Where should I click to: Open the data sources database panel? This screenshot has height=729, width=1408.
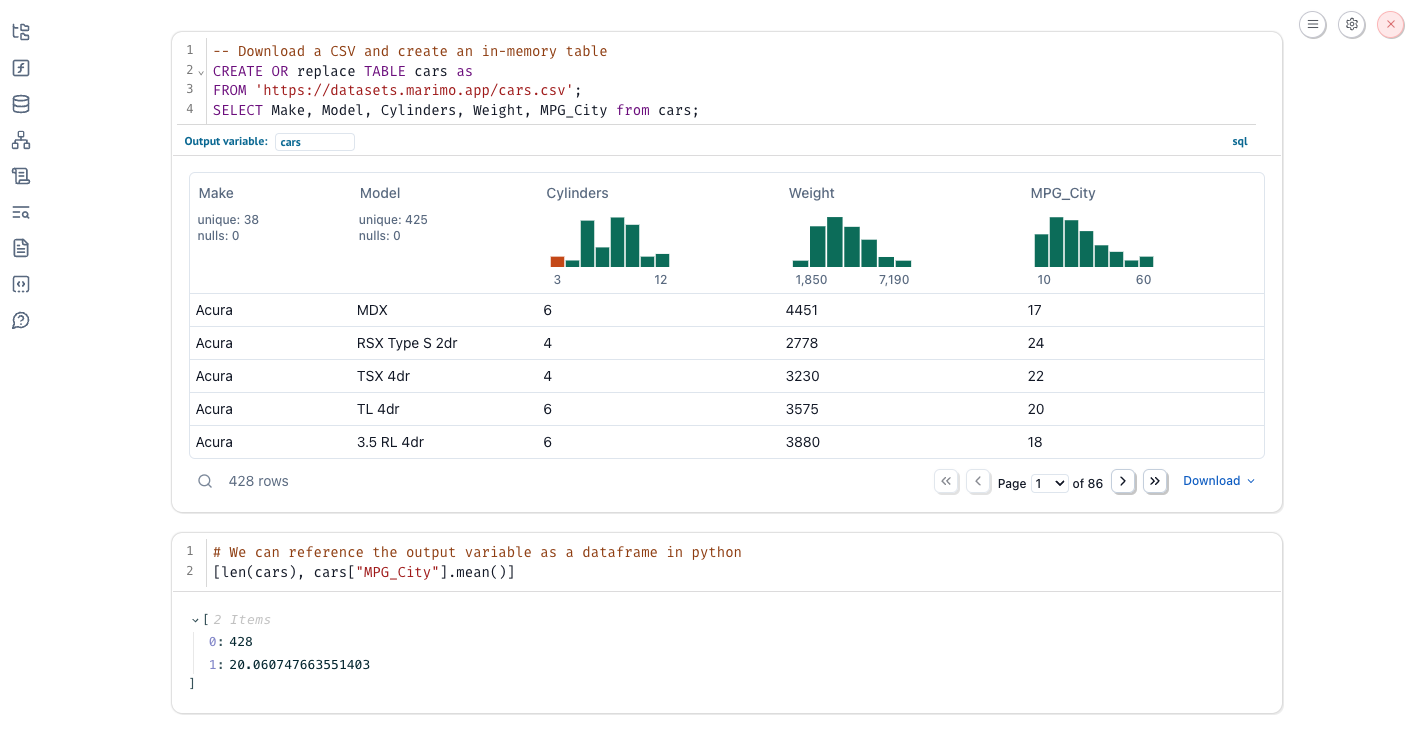click(20, 104)
